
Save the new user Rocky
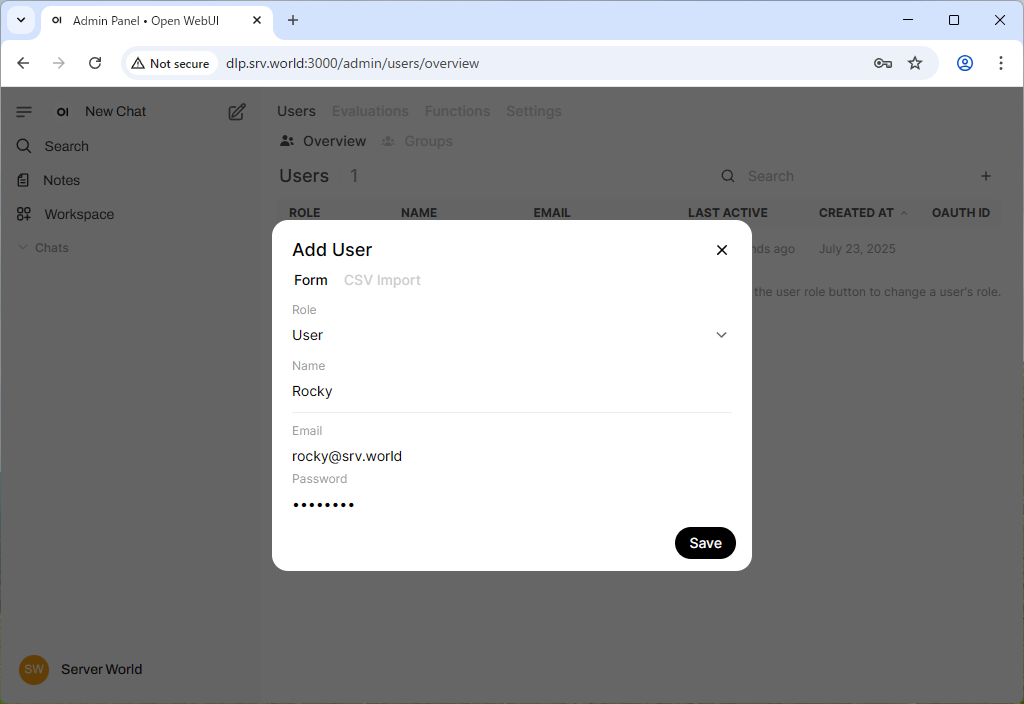tap(705, 543)
